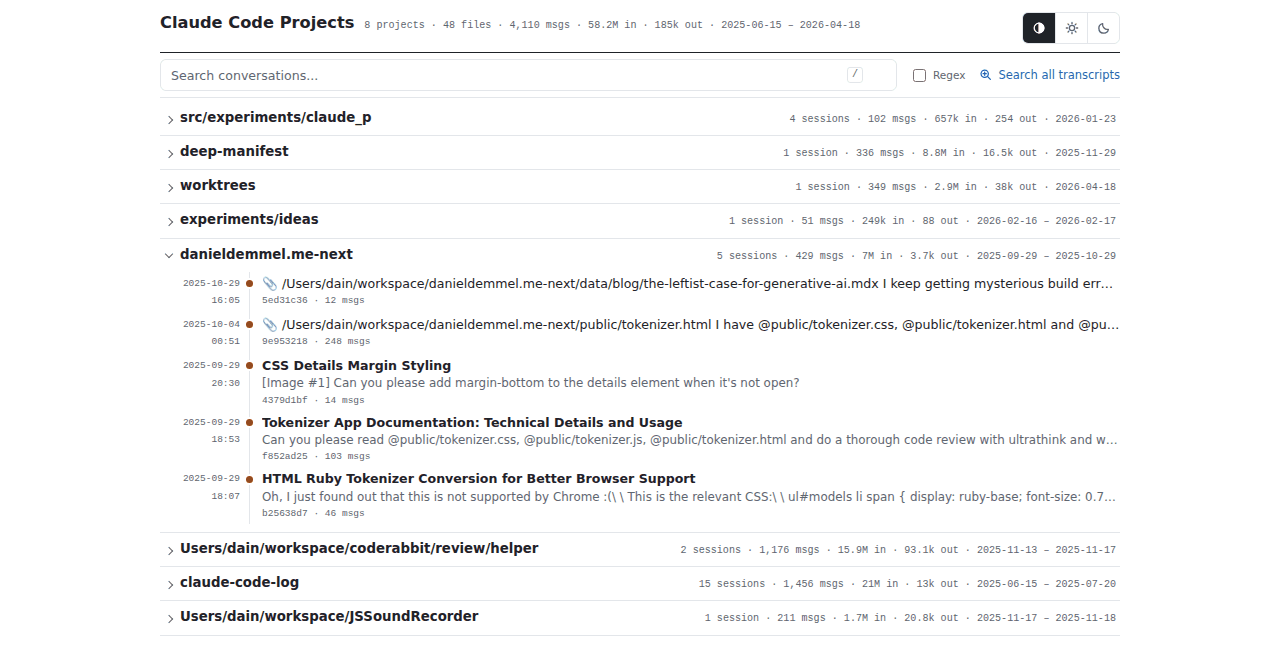The height and width of the screenshot is (651, 1280).
Task: Expand the src/experiments/claude_p project chevron
Action: 170,119
